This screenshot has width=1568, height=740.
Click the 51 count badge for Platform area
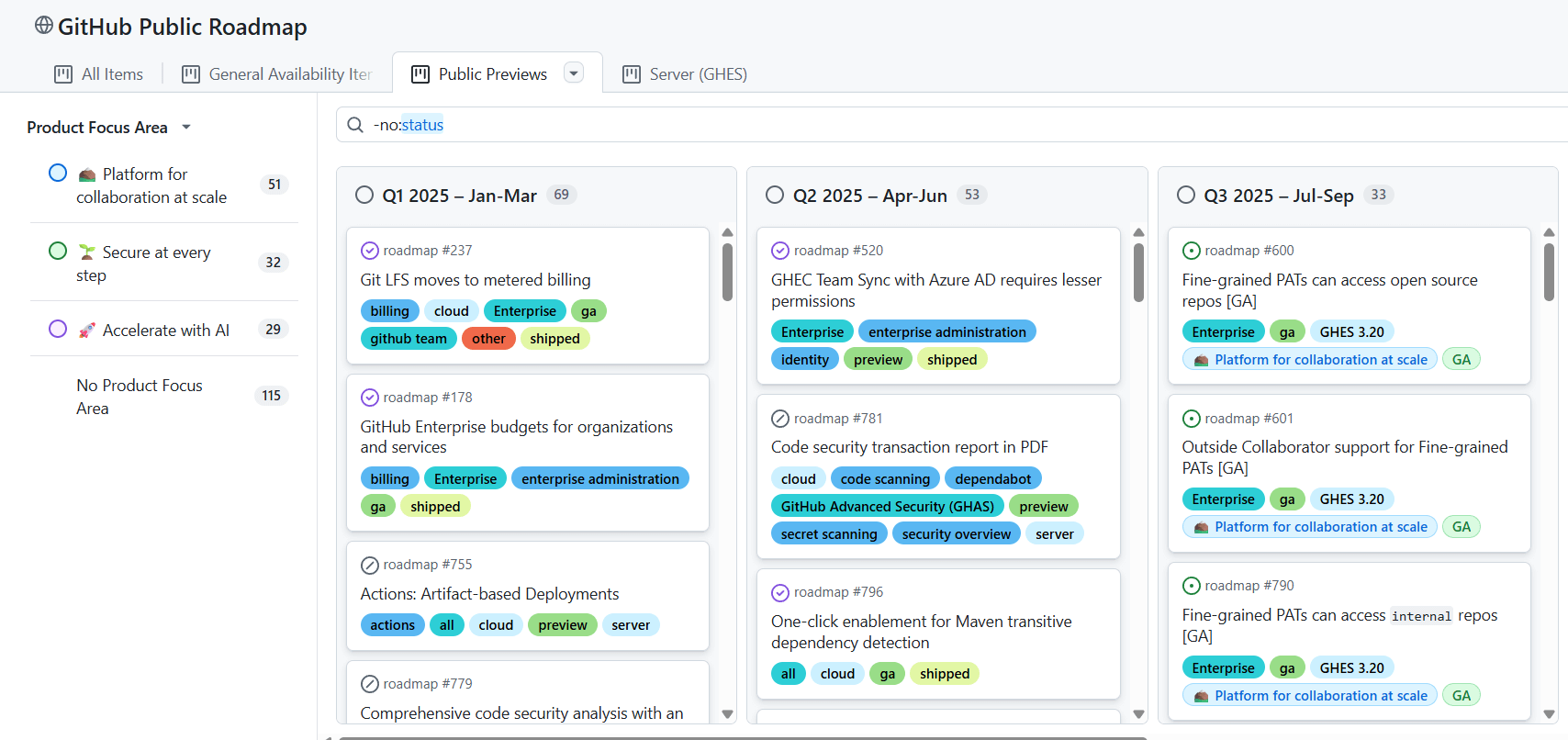(274, 185)
